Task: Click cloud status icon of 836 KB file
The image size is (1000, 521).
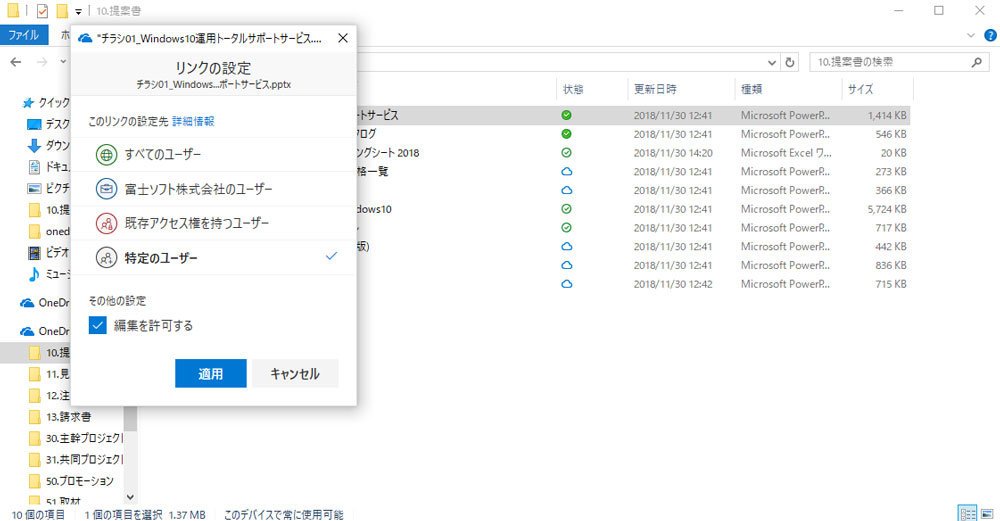Action: (566, 265)
